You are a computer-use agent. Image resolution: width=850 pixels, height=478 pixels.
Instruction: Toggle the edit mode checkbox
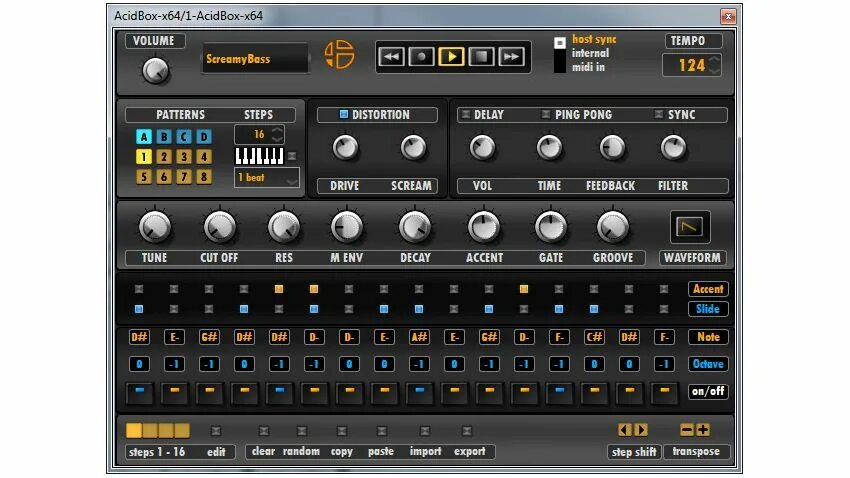216,431
